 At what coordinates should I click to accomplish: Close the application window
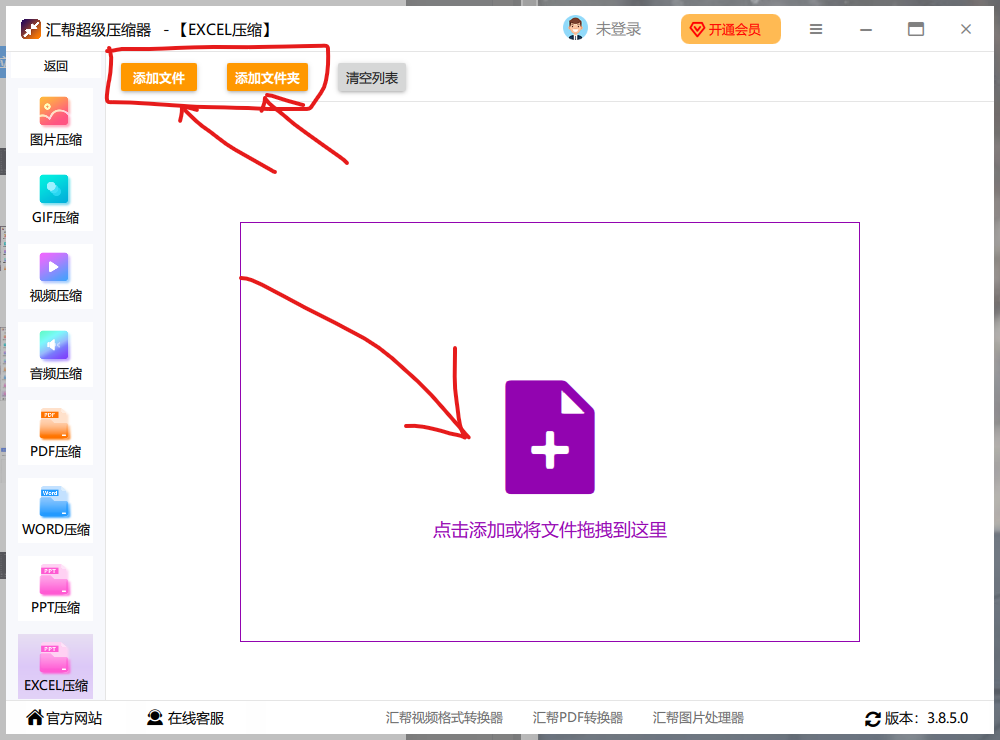coord(966,29)
